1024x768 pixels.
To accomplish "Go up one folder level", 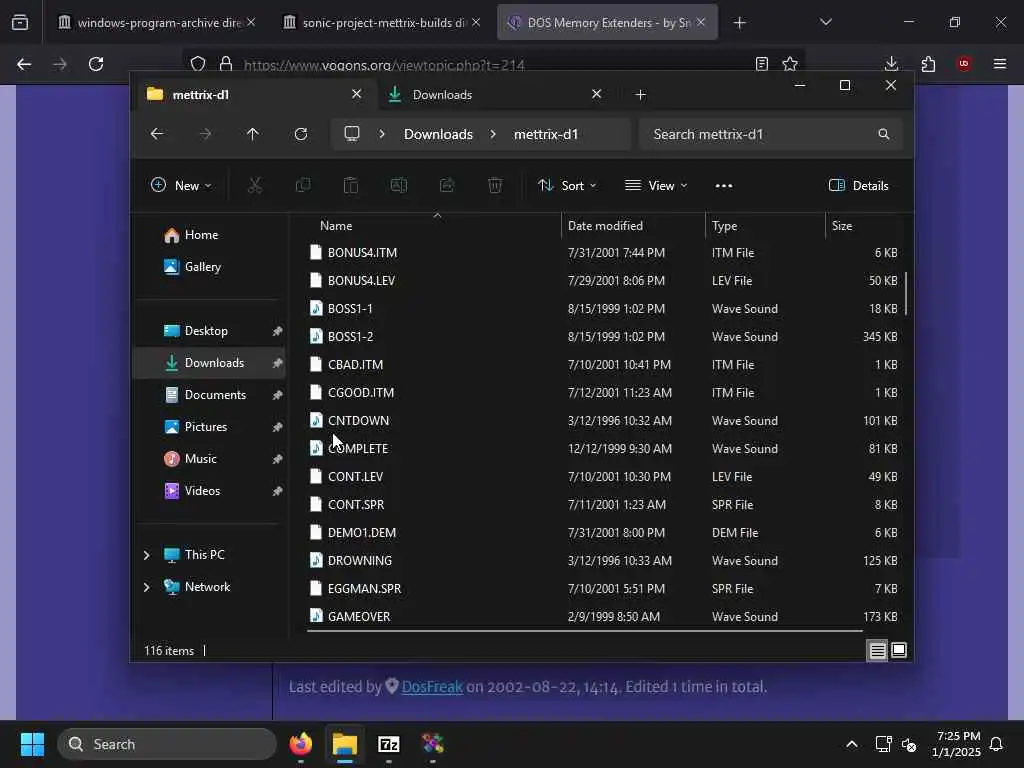I will tap(253, 134).
